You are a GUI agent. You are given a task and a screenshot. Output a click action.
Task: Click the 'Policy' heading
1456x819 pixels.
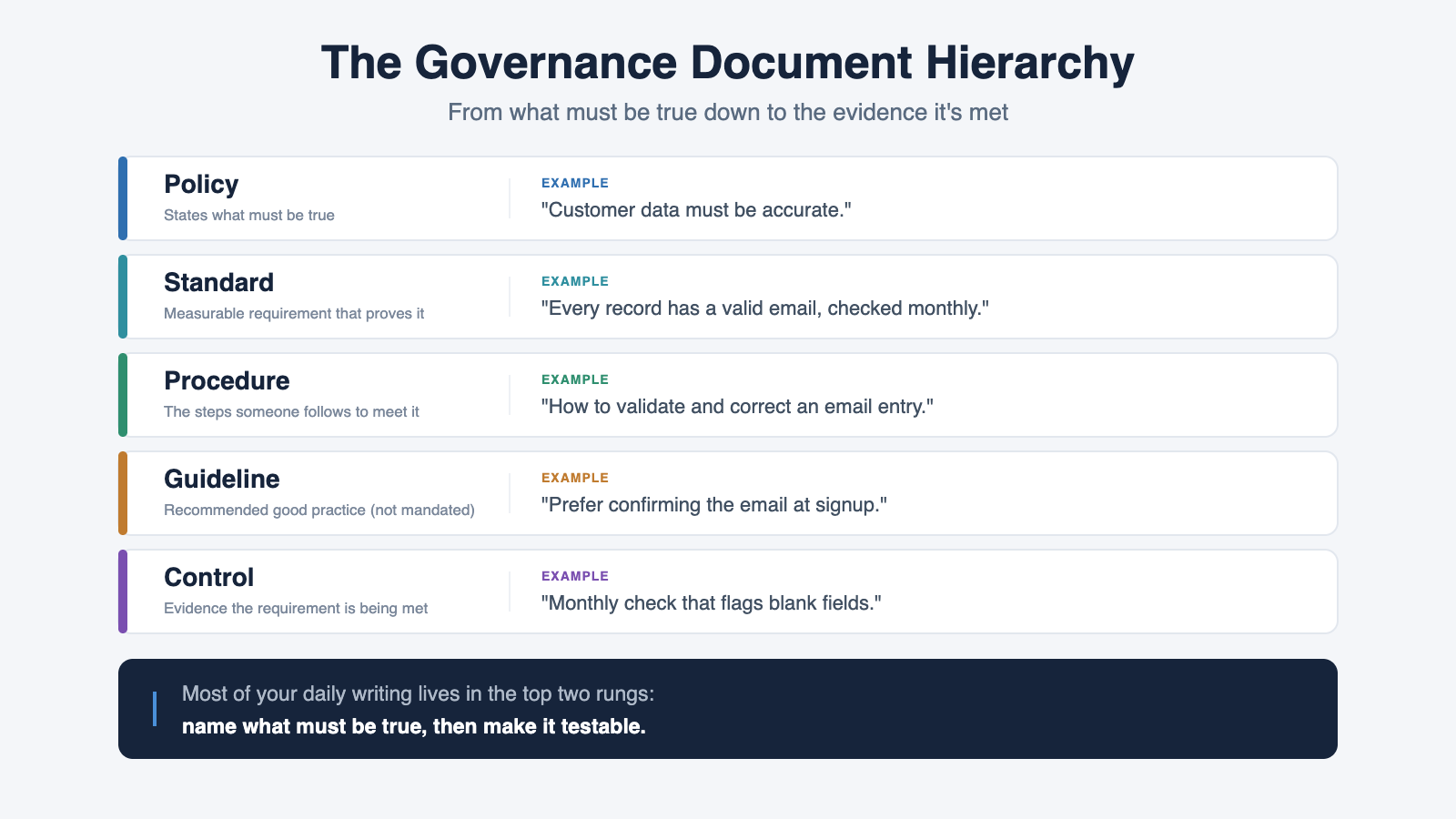click(x=201, y=184)
